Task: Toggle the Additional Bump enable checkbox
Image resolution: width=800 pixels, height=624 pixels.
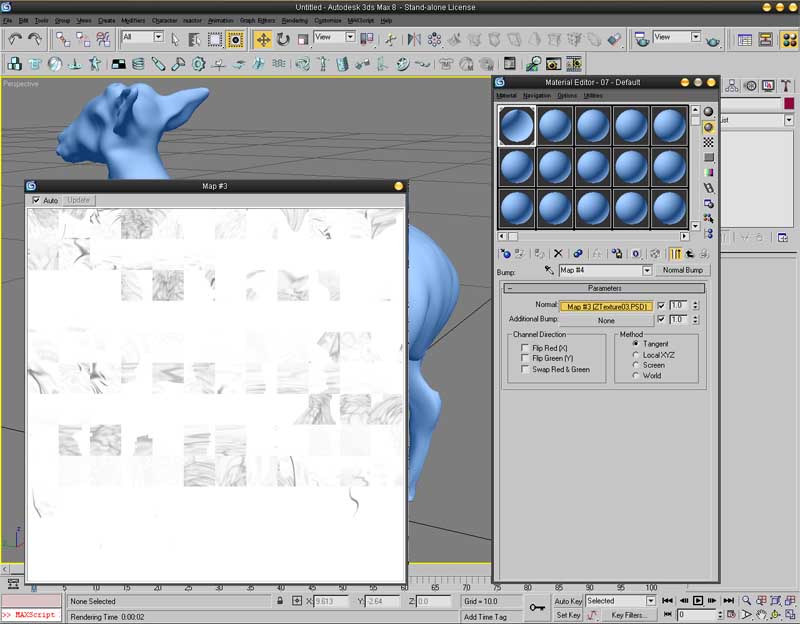Action: (x=661, y=319)
